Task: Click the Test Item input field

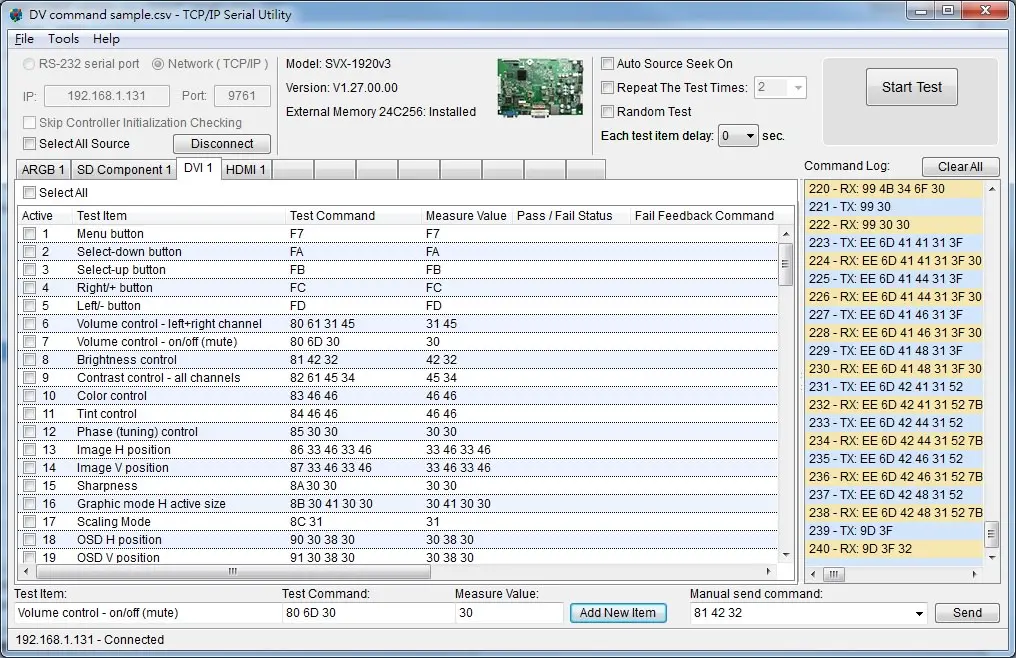Action: point(147,613)
